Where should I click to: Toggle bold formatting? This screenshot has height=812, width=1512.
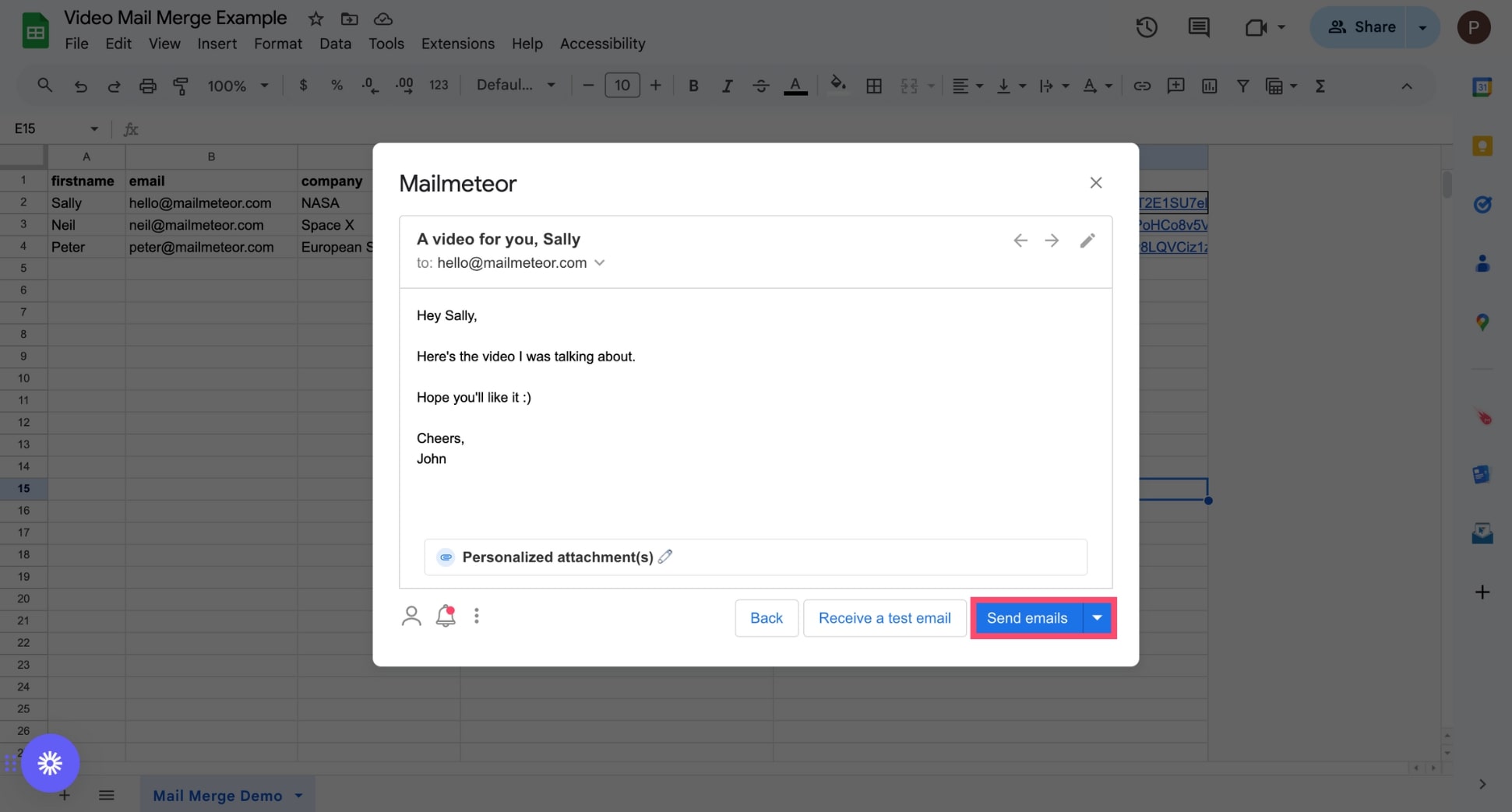[693, 86]
